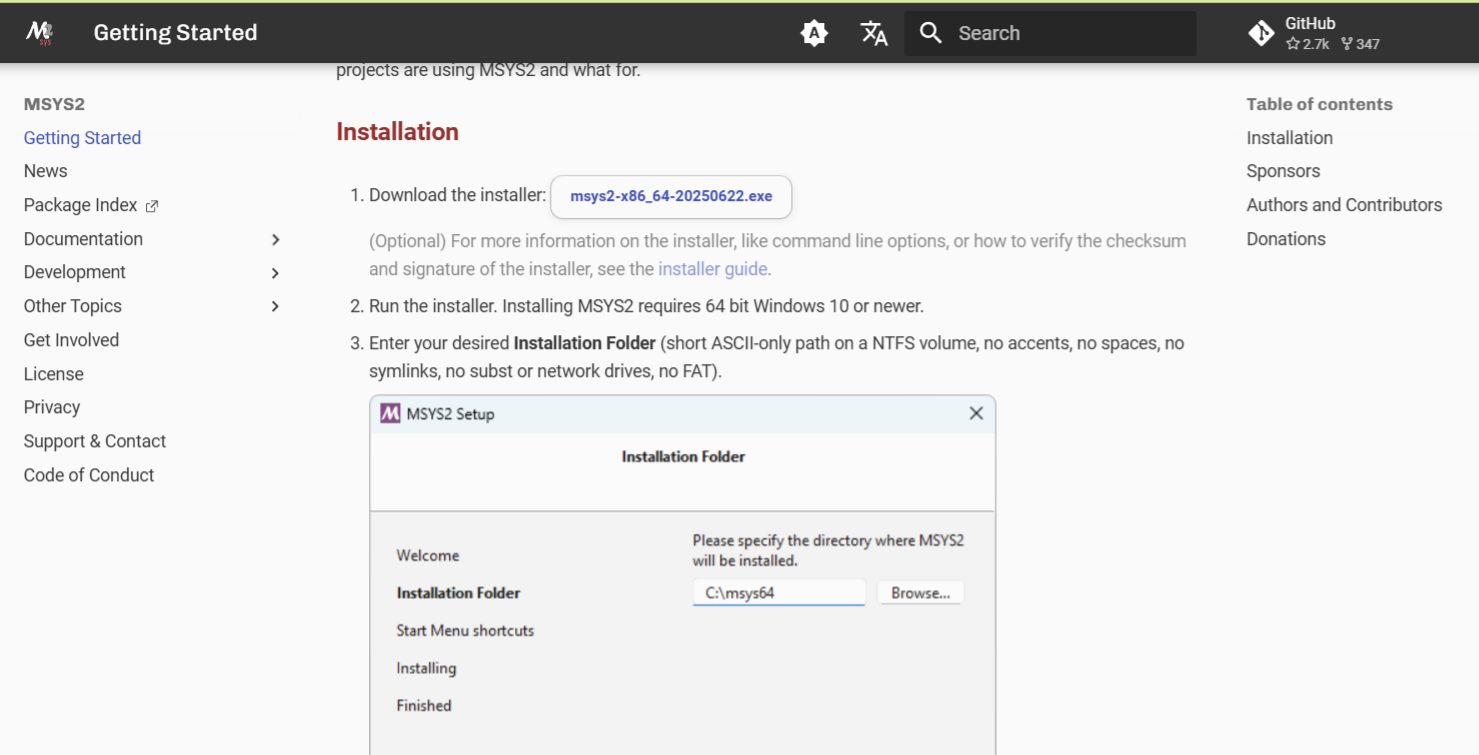Open the installer guide link
The height and width of the screenshot is (755, 1479).
tap(712, 269)
